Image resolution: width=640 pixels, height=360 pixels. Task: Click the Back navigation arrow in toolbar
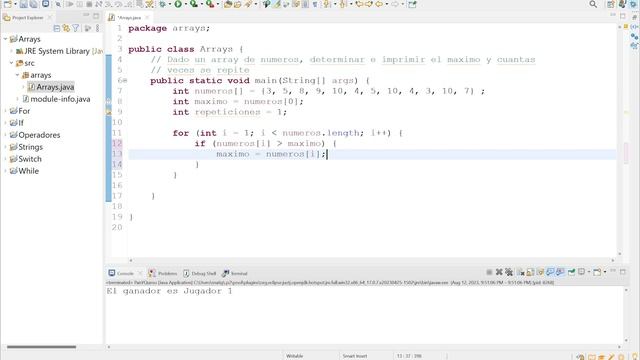(379, 4)
